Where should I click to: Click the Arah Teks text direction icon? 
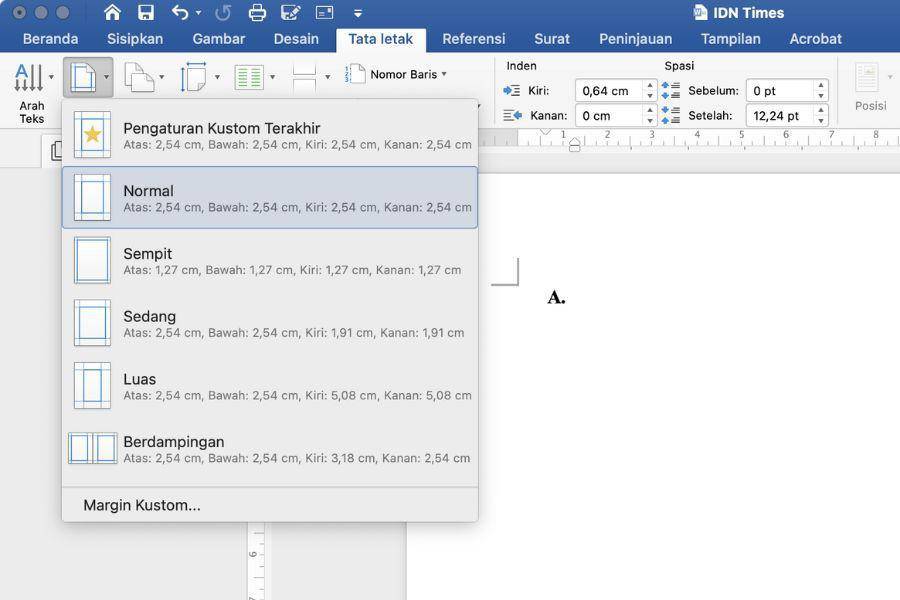tap(29, 77)
